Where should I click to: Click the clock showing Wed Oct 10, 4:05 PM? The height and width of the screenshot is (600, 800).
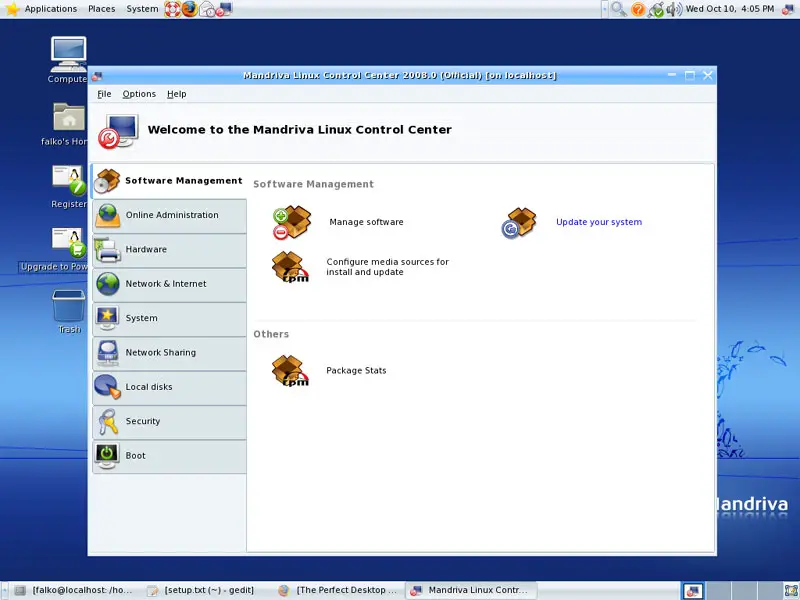(730, 9)
